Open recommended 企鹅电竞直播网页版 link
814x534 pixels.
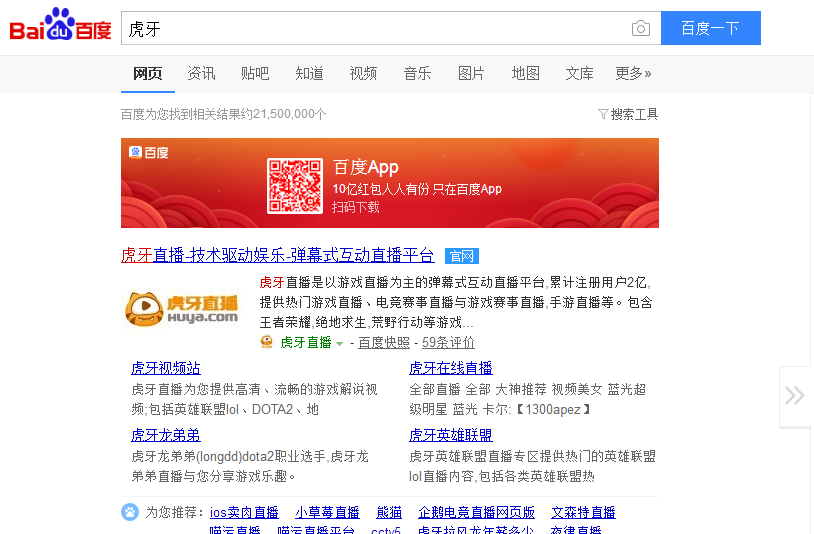(x=477, y=513)
